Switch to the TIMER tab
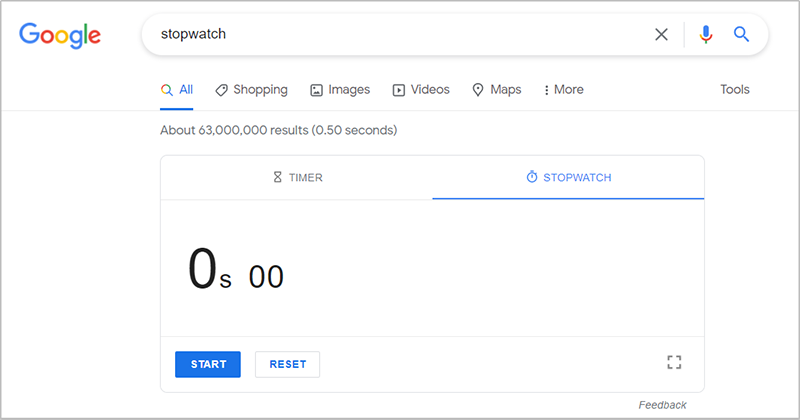This screenshot has width=800, height=420. [x=297, y=178]
